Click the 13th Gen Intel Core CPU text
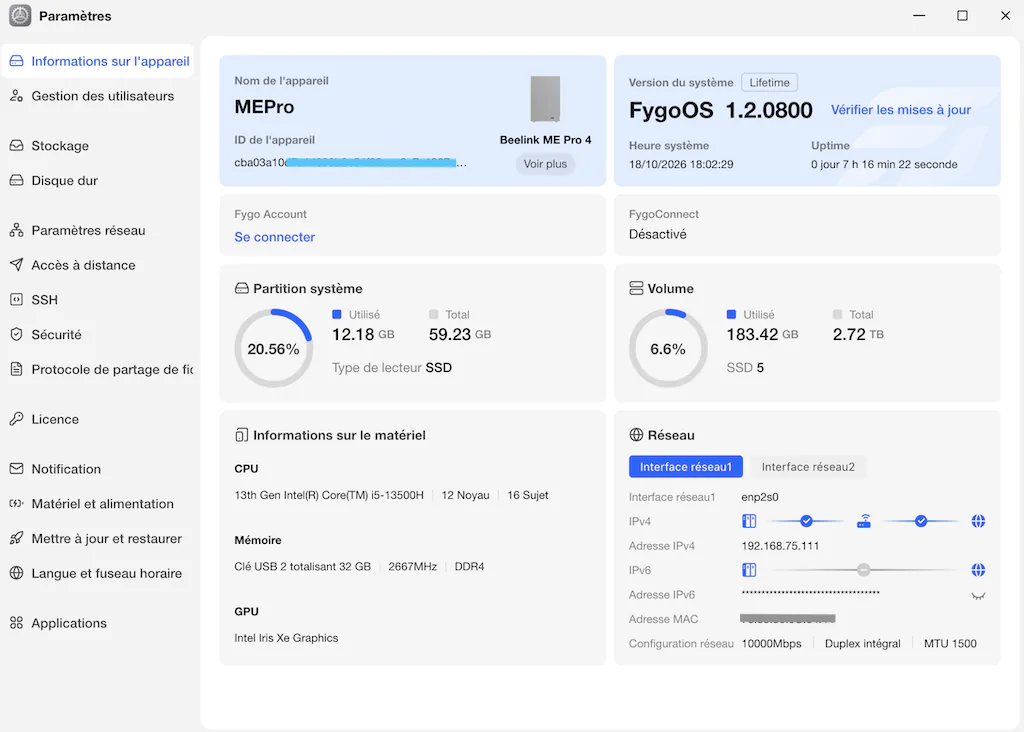The height and width of the screenshot is (732, 1024). click(x=329, y=495)
